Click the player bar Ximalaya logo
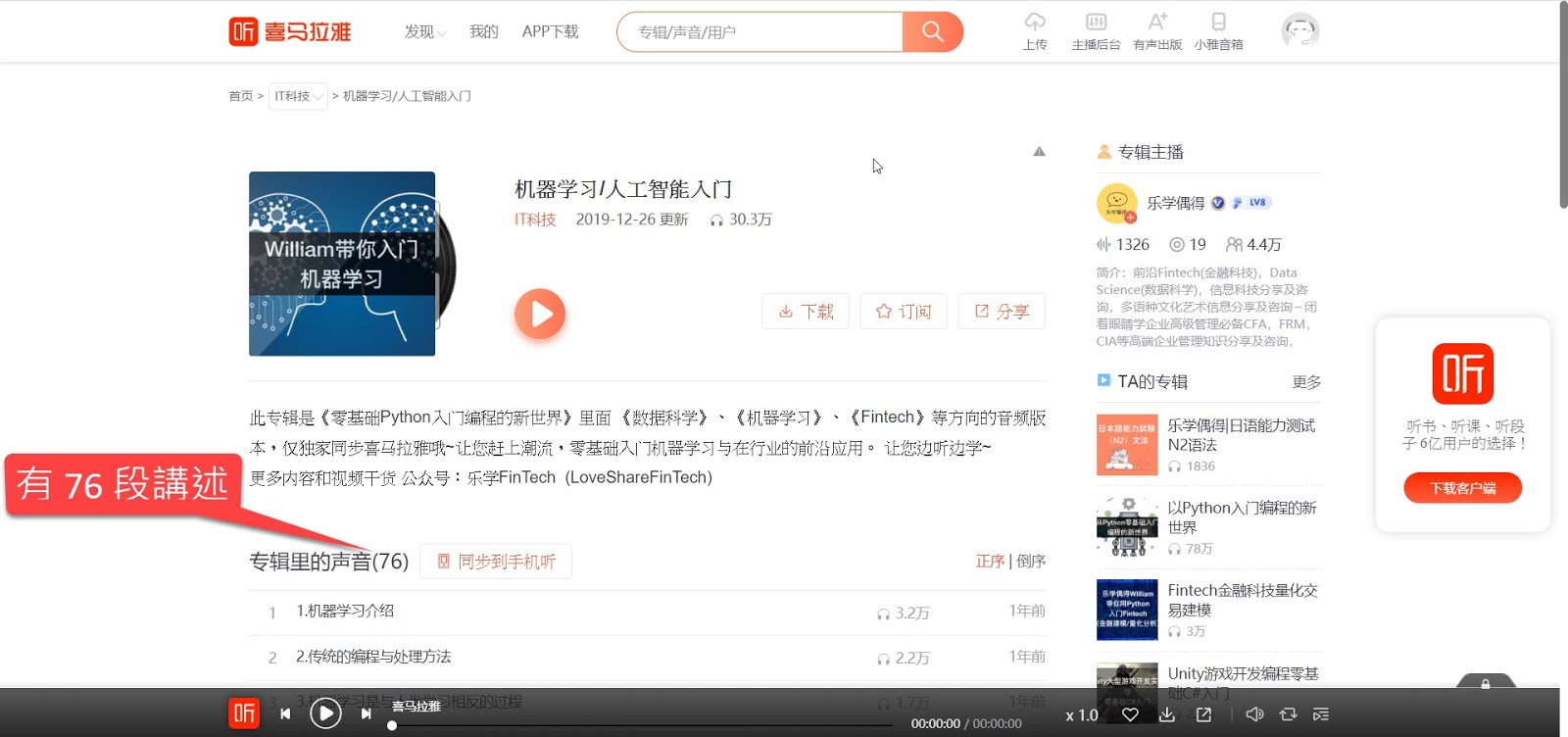Image resolution: width=1568 pixels, height=737 pixels. pyautogui.click(x=244, y=712)
